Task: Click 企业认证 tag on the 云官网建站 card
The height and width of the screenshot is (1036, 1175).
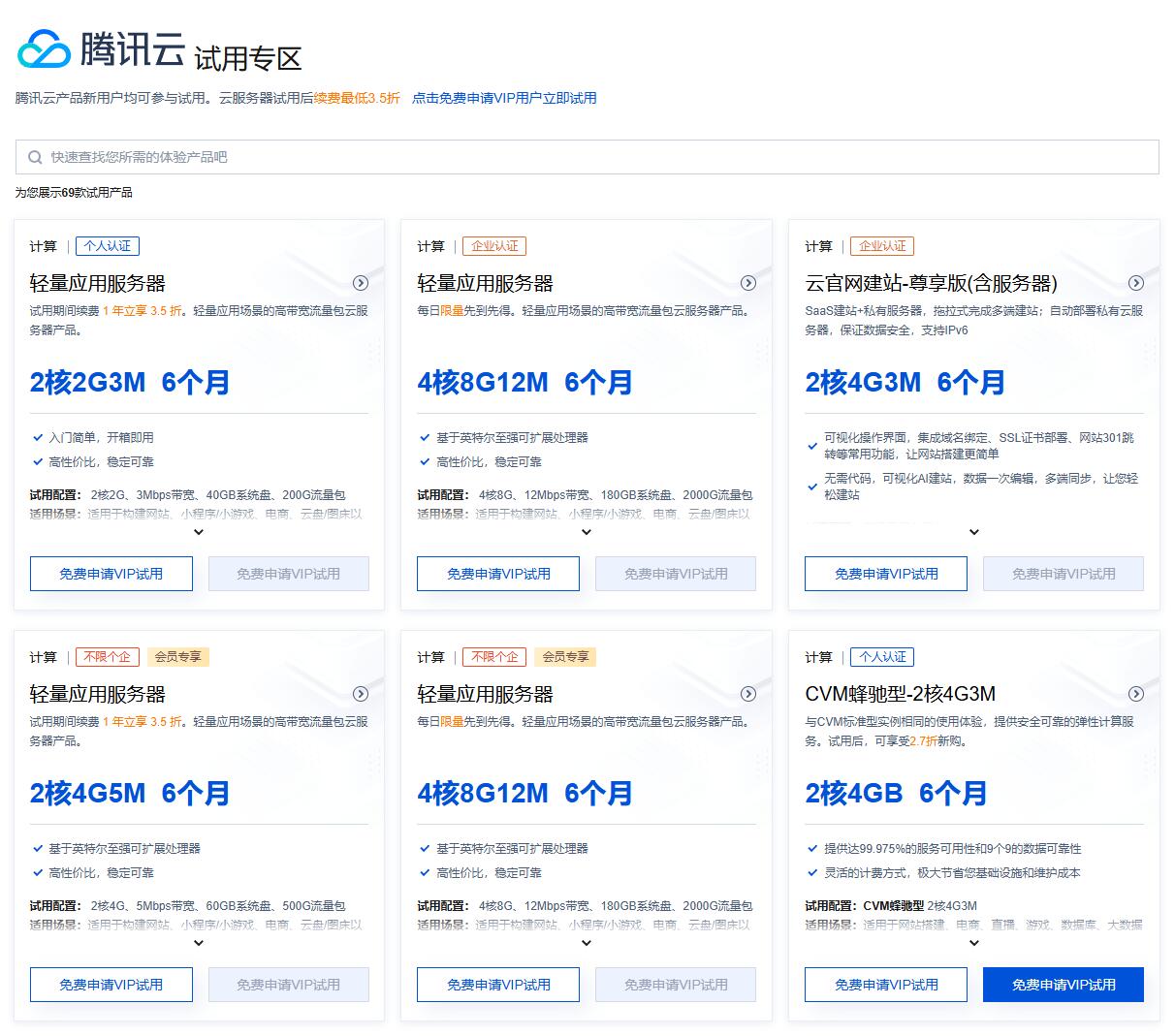Action: pos(882,246)
